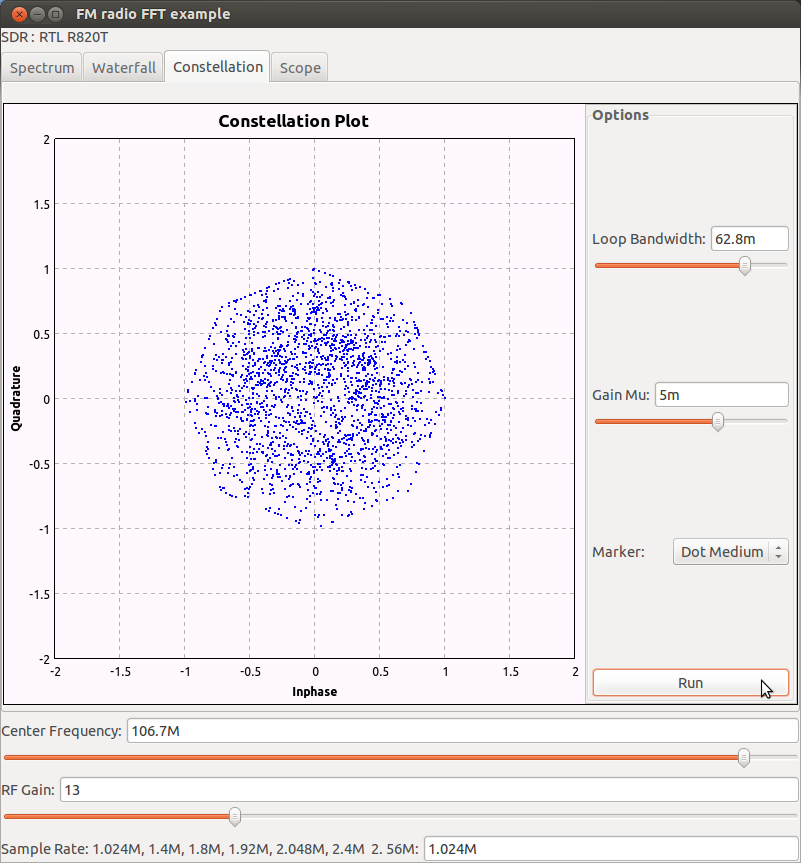Minimize the FM radio window
This screenshot has width=801, height=863.
[37, 14]
